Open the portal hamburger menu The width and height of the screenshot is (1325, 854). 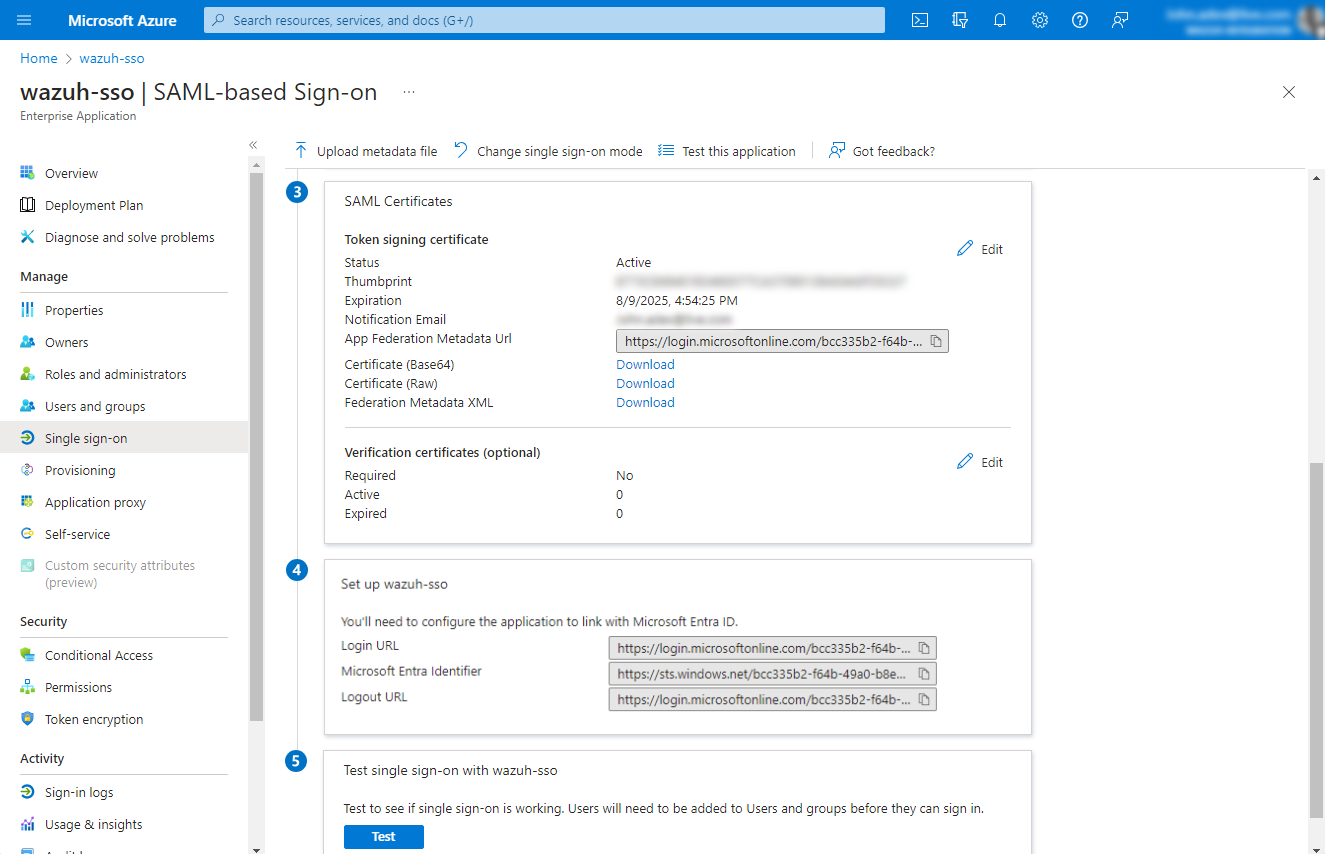tap(25, 20)
